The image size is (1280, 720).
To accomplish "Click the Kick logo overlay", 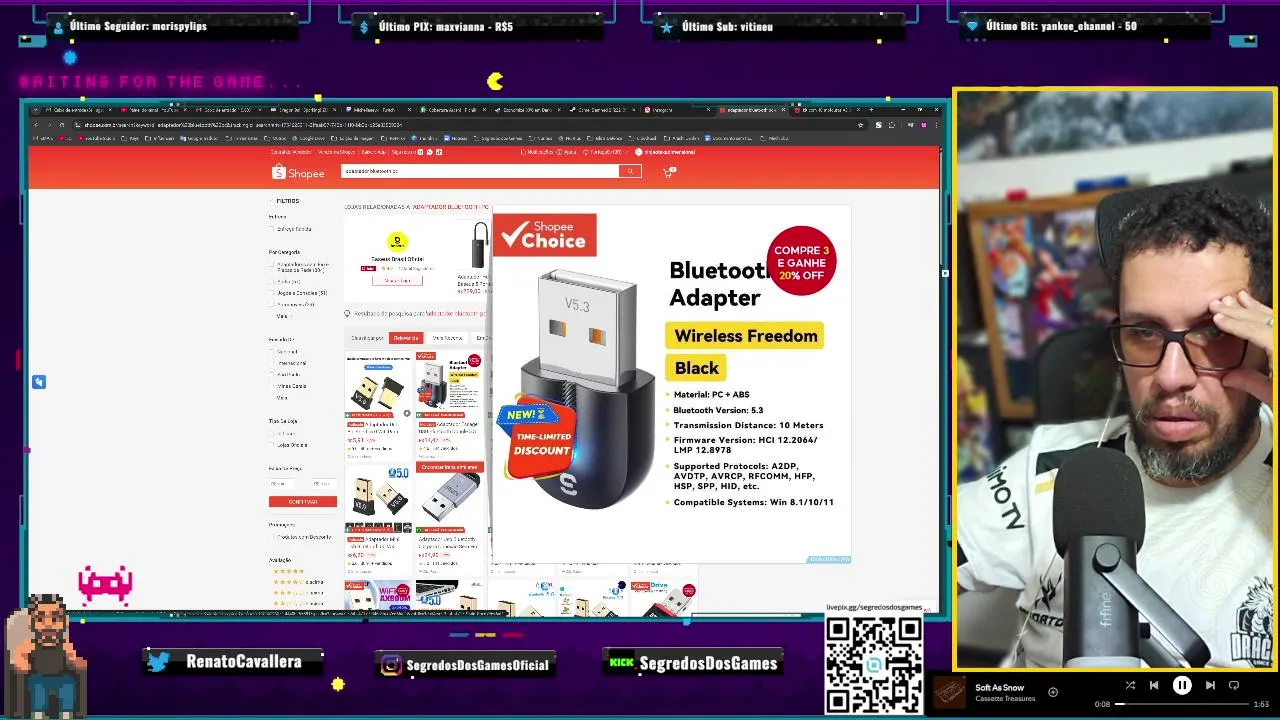I will 622,663.
